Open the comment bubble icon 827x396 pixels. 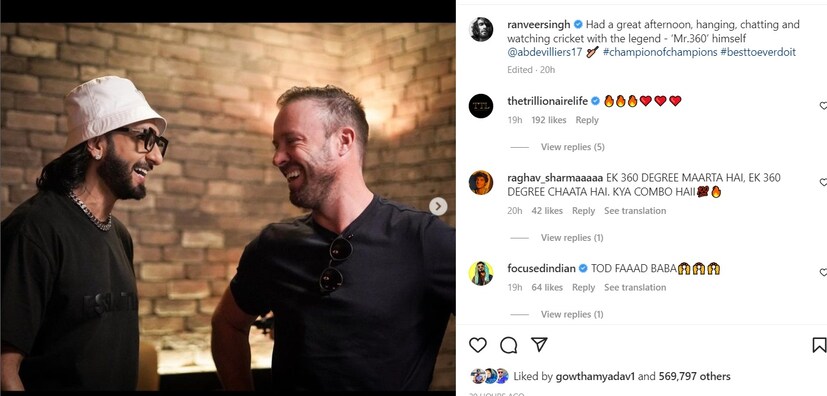pos(508,345)
